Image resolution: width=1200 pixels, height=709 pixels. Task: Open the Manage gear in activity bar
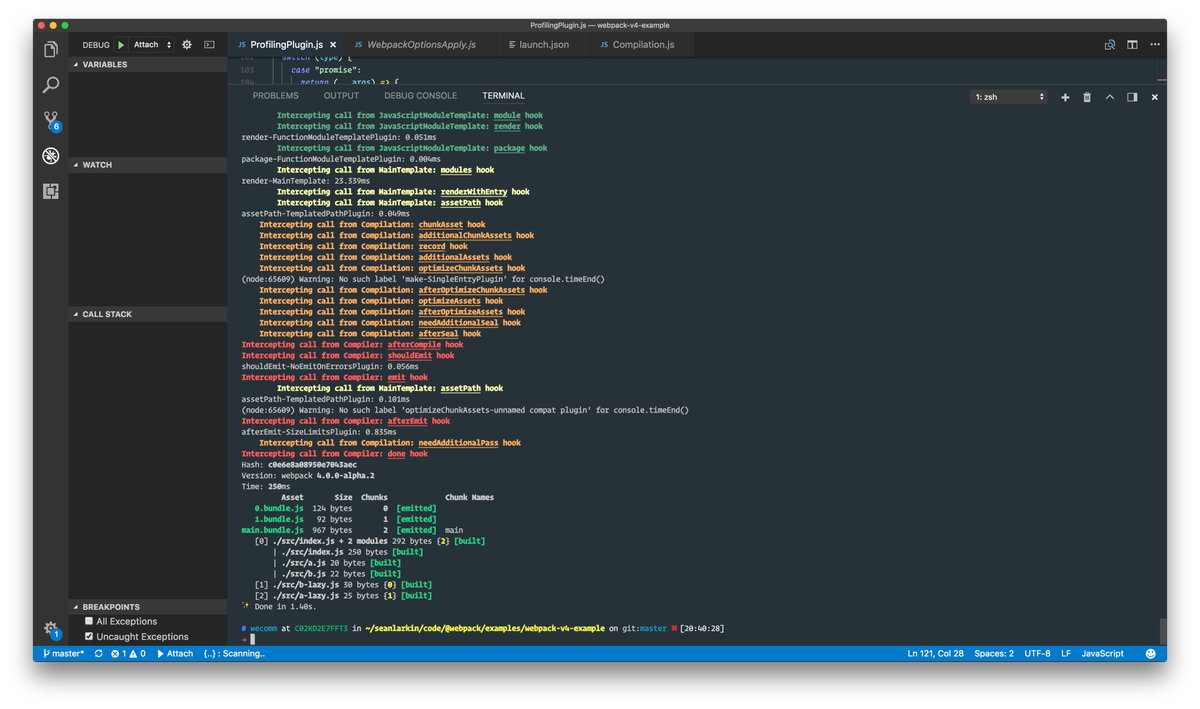pyautogui.click(x=51, y=629)
